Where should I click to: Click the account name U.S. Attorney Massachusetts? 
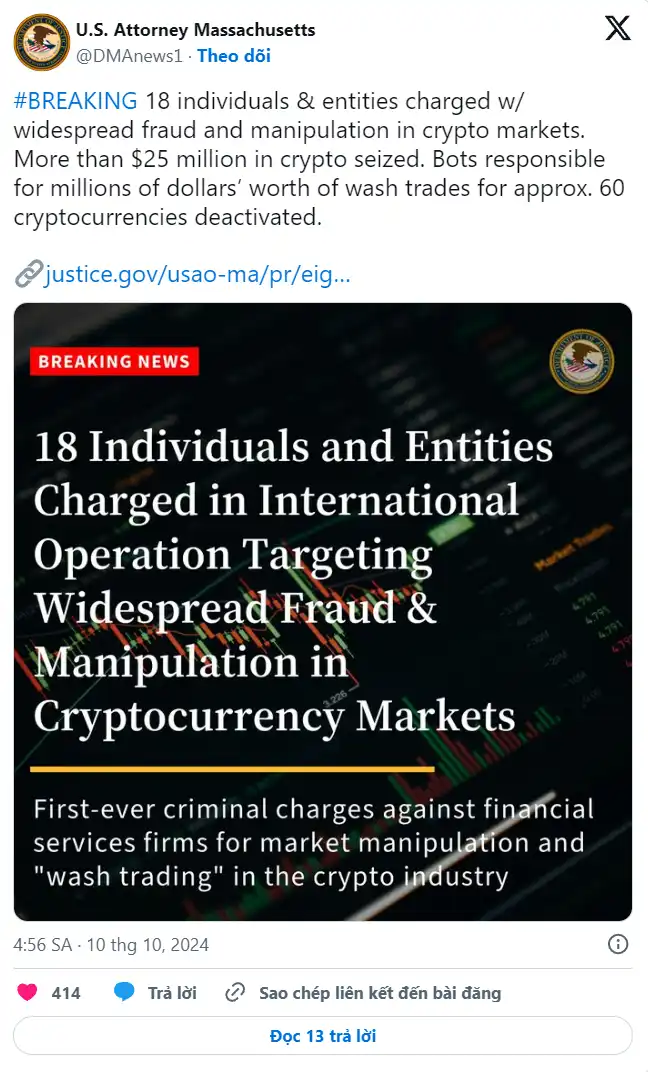click(x=195, y=30)
